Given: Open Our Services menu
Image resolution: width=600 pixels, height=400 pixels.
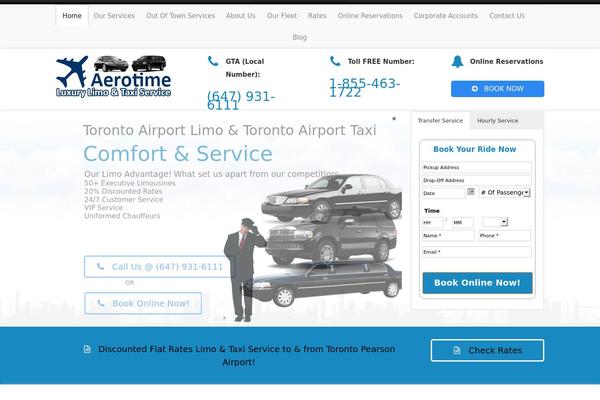Looking at the screenshot, I should [x=114, y=16].
